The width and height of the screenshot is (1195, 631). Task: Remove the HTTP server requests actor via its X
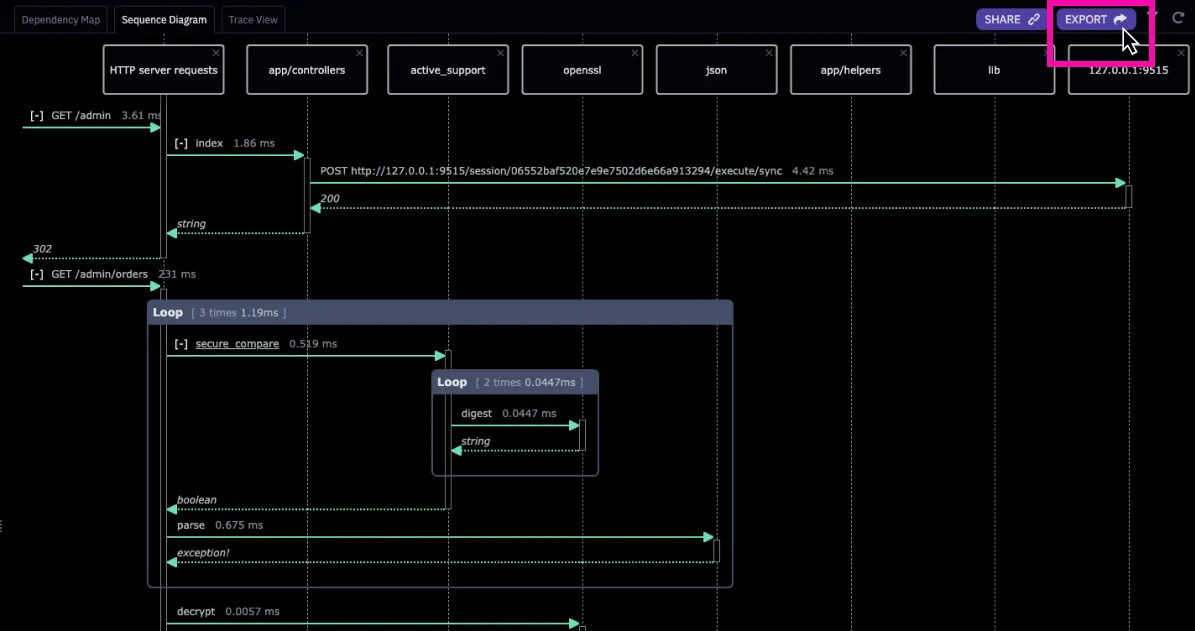[x=216, y=53]
